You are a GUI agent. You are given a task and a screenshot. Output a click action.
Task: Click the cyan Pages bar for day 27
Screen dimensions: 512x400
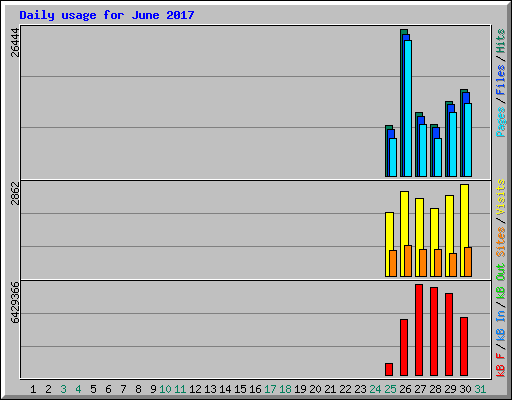[423, 150]
